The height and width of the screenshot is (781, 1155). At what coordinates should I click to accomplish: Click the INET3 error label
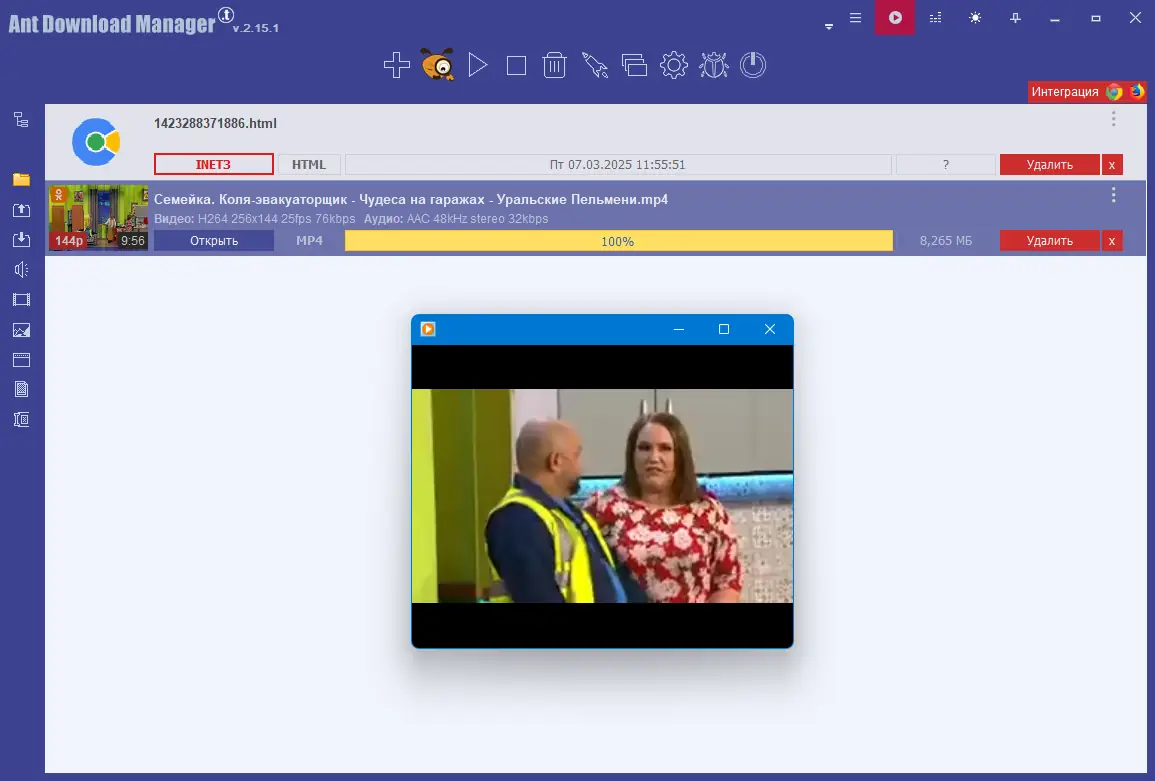click(214, 164)
